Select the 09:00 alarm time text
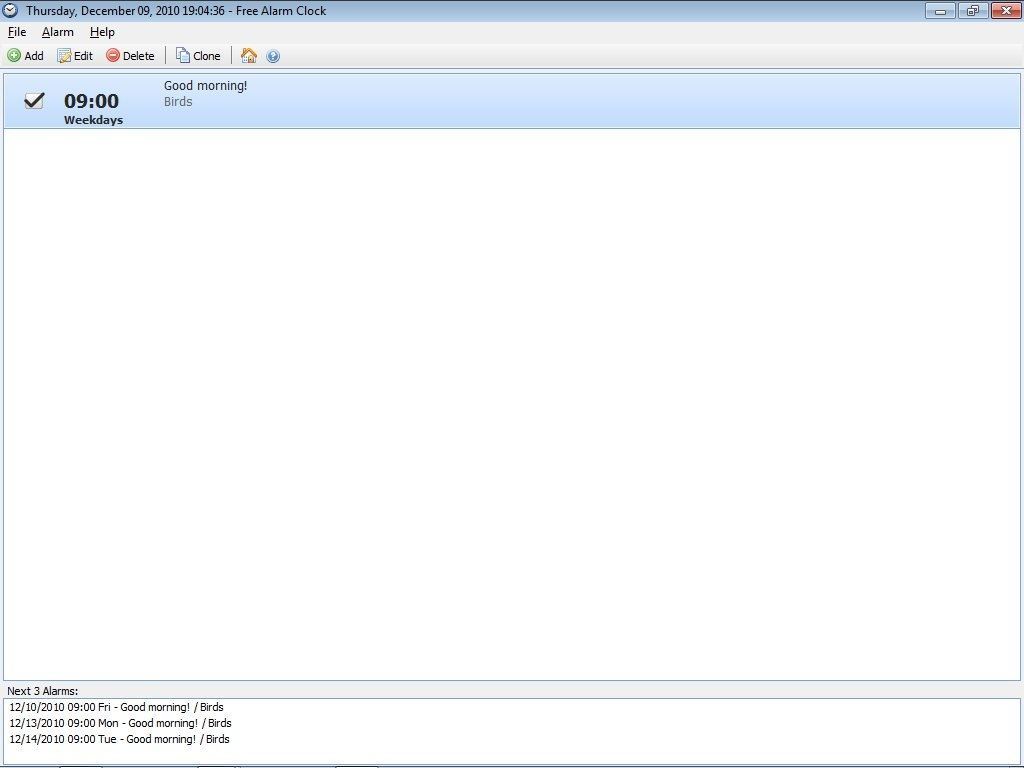 coord(91,101)
